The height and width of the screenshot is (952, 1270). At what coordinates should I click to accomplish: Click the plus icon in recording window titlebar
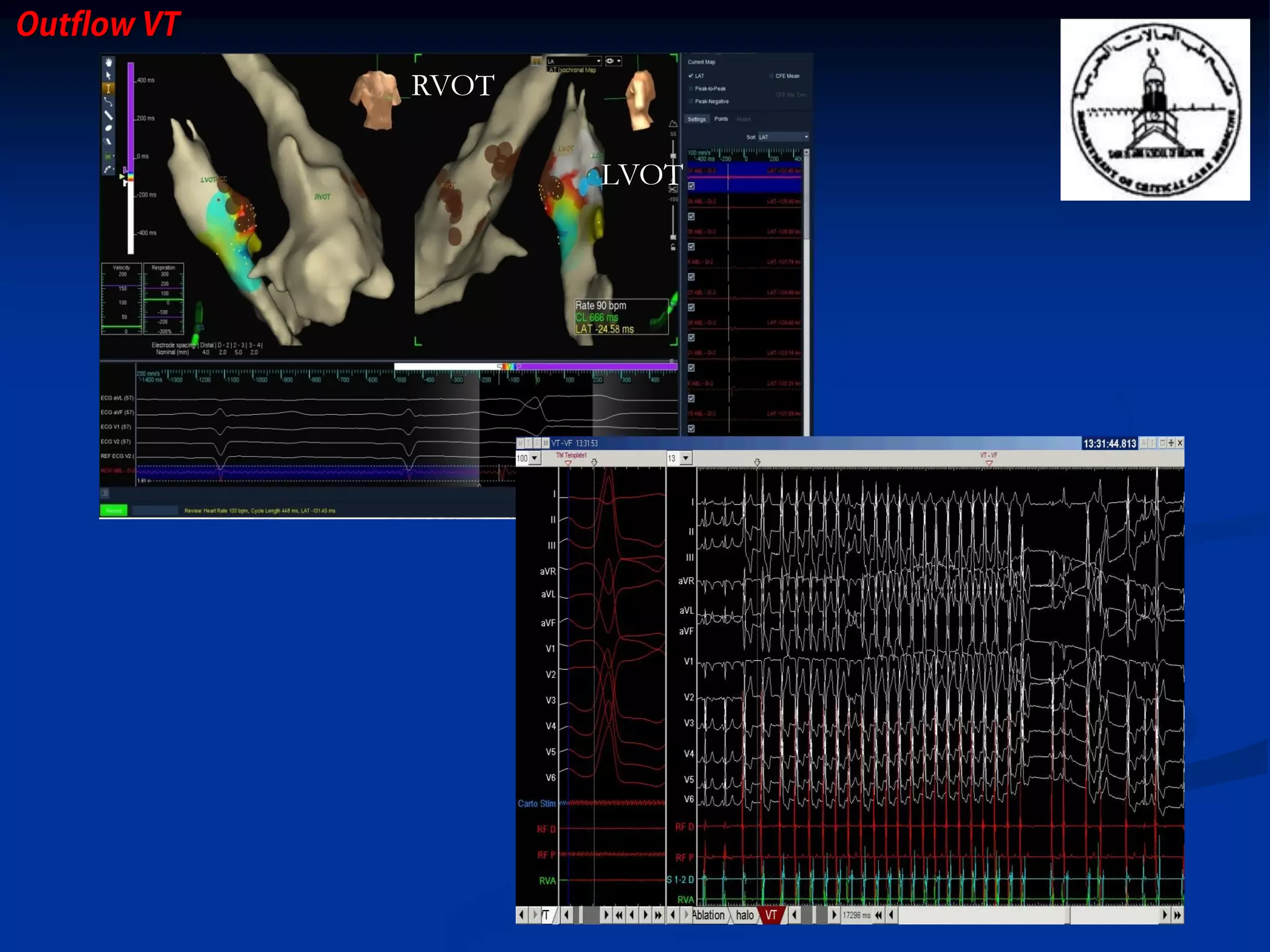click(x=1171, y=443)
